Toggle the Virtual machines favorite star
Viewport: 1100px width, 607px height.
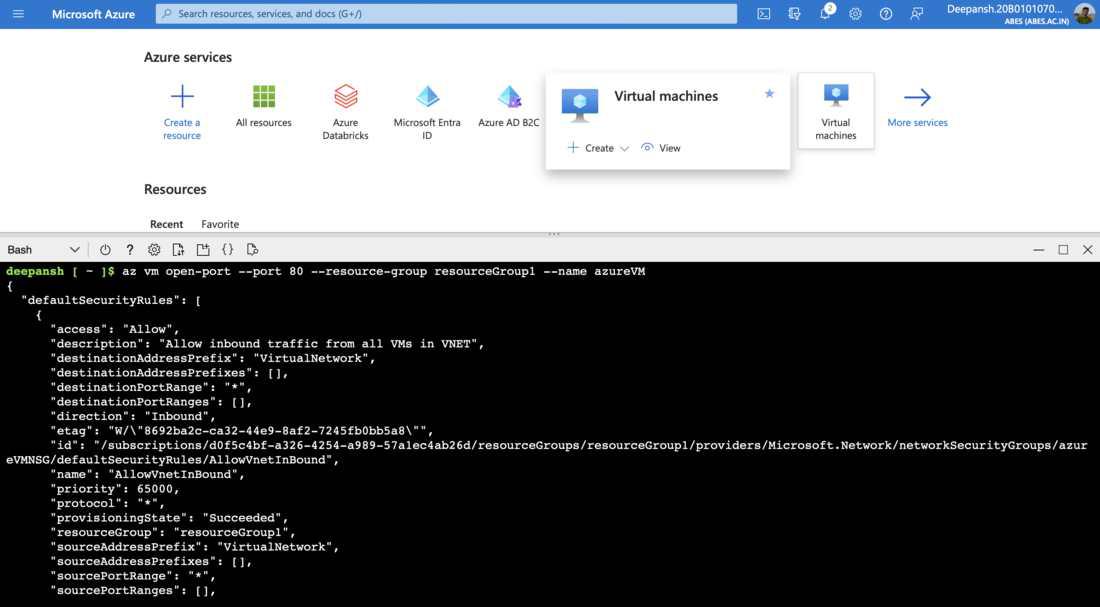(770, 93)
